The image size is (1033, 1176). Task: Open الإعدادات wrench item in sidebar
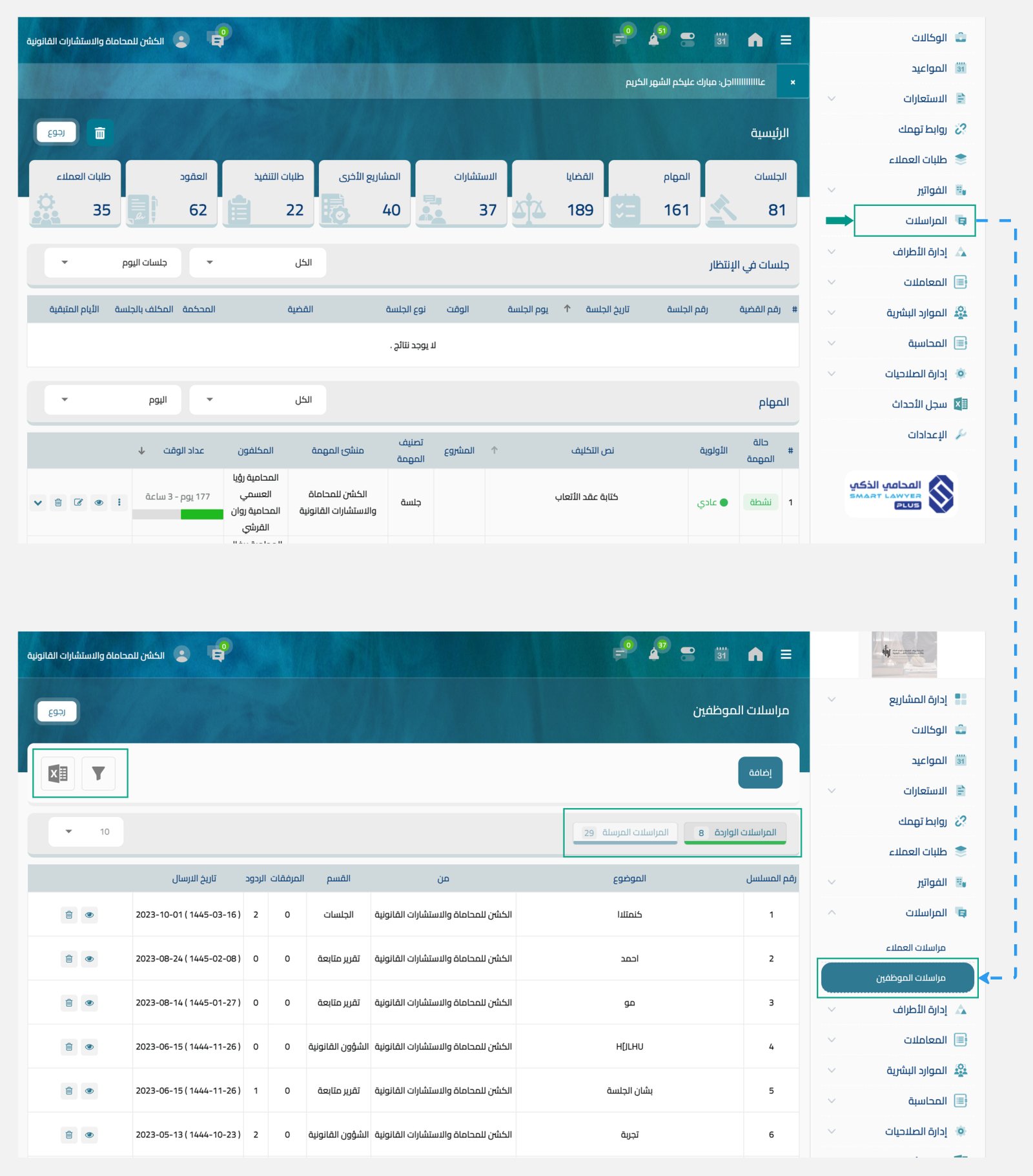pyautogui.click(x=937, y=435)
